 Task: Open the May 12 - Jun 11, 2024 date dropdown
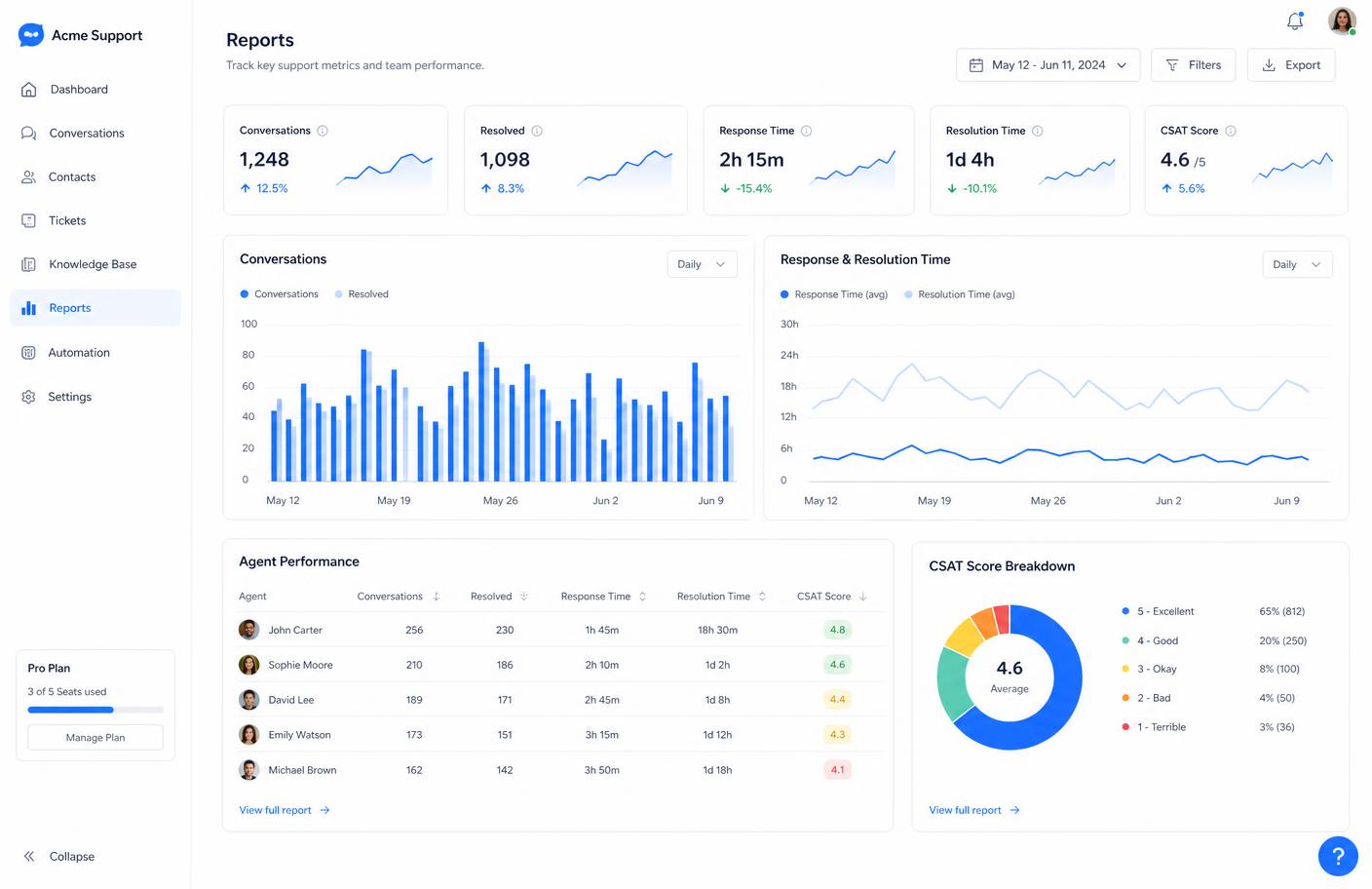[1048, 65]
